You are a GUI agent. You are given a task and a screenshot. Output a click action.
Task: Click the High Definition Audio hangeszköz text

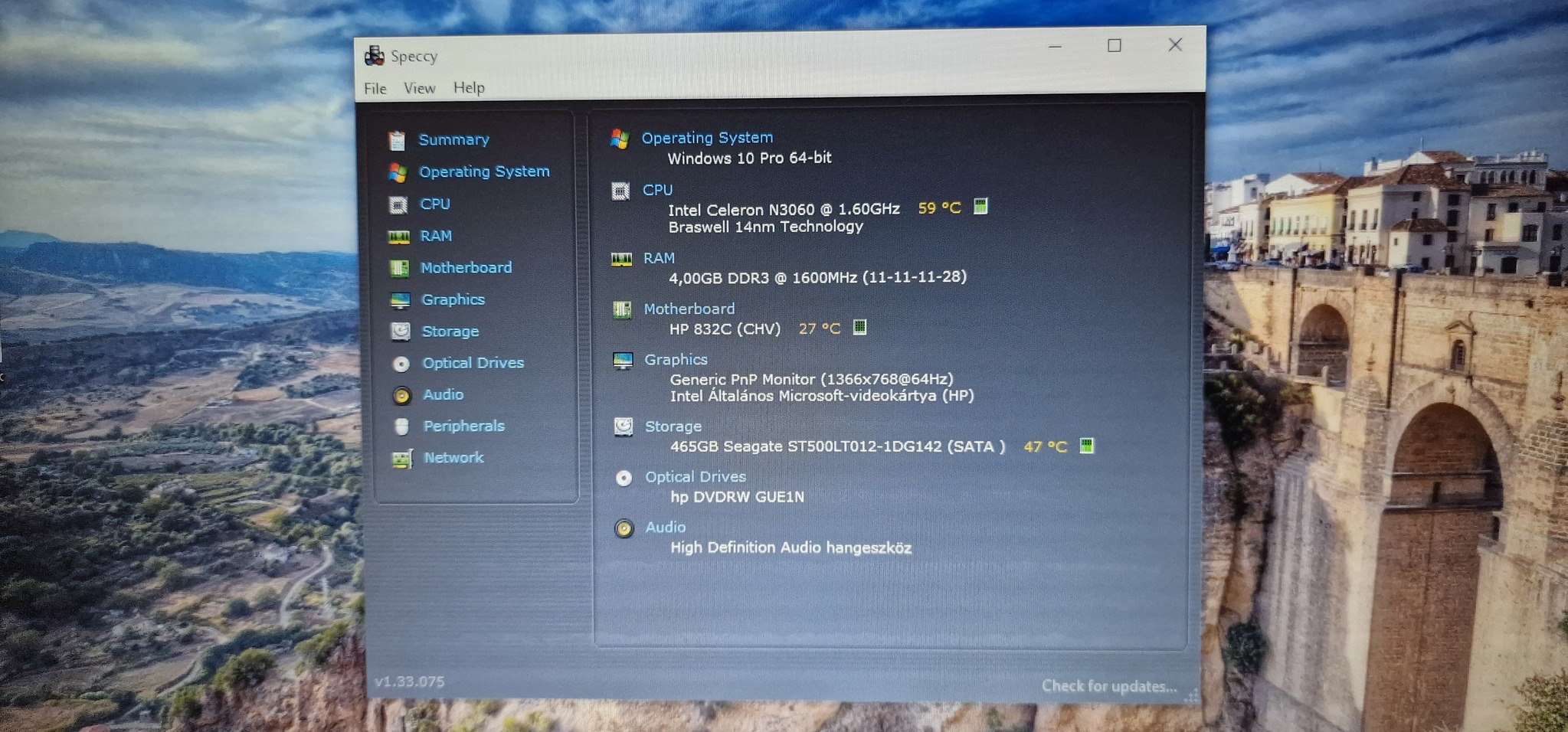pos(791,547)
